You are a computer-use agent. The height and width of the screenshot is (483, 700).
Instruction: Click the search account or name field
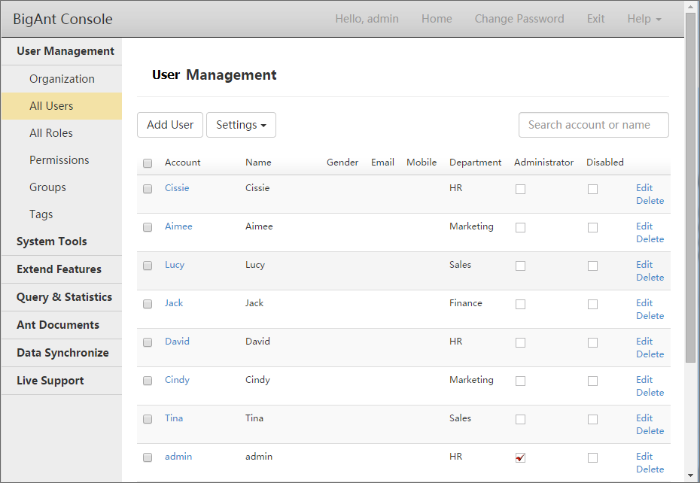click(x=593, y=125)
